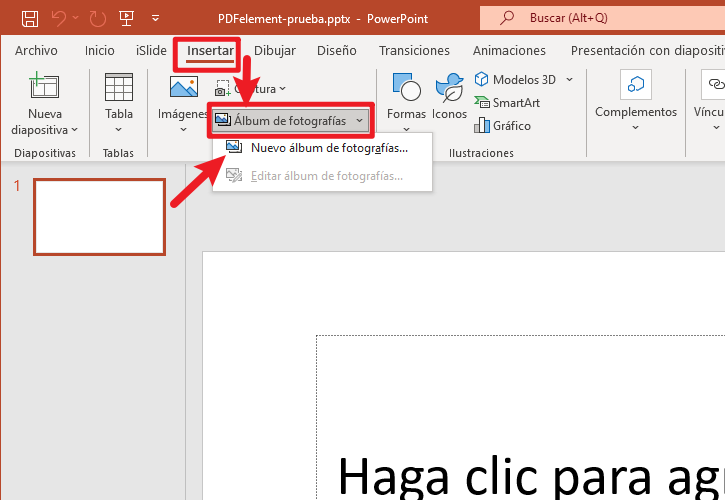
Task: Go to the Transiciones tab
Action: point(414,50)
